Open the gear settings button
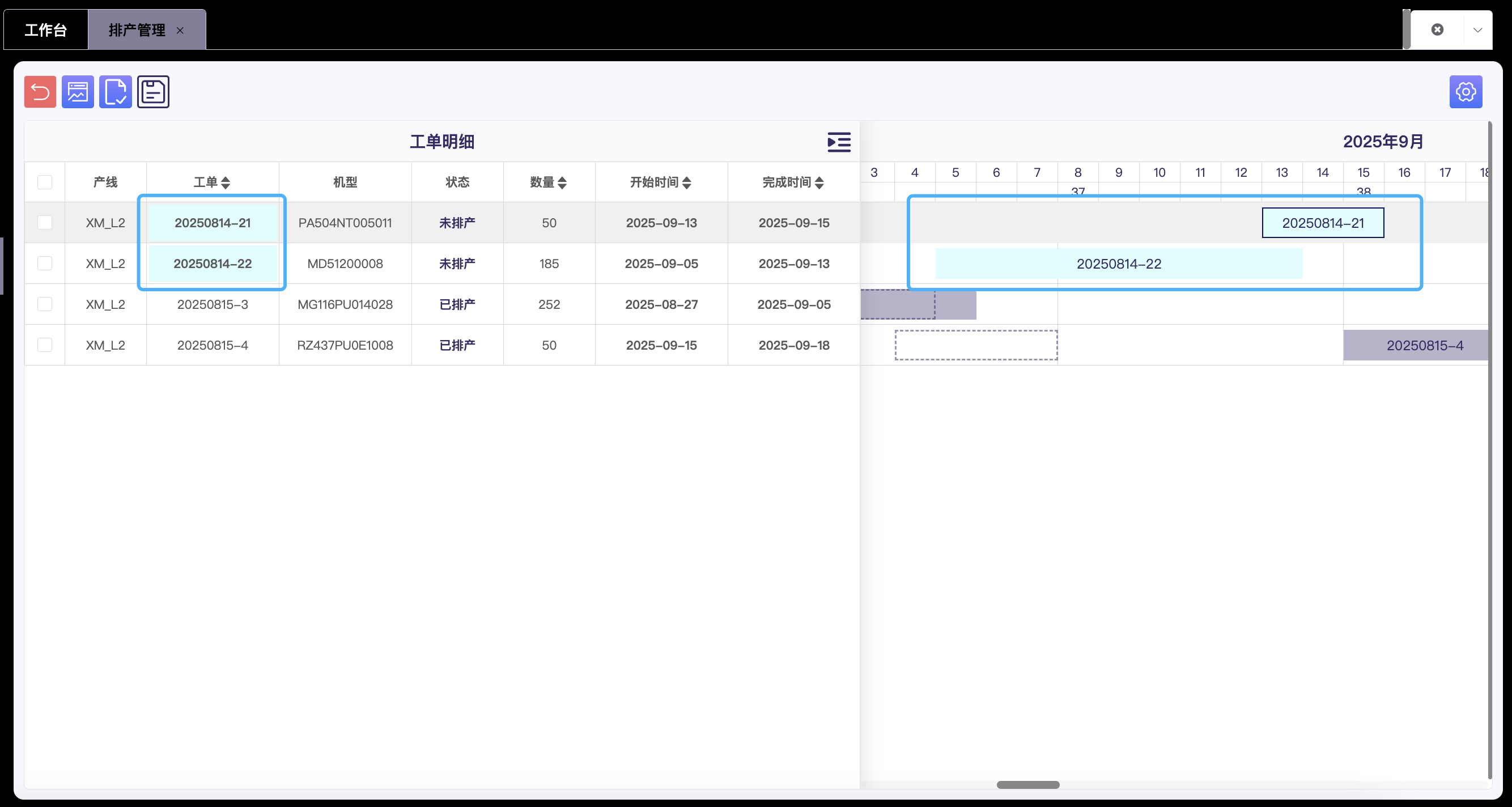The image size is (1512, 807). pyautogui.click(x=1465, y=92)
